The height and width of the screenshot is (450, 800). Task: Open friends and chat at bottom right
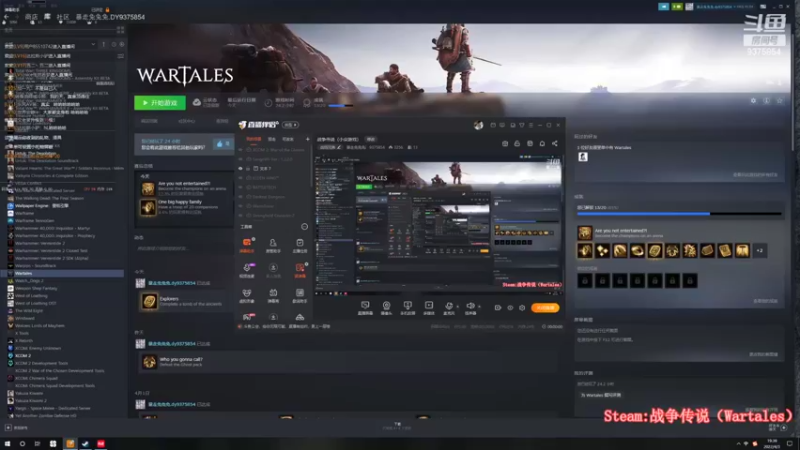[x=778, y=428]
